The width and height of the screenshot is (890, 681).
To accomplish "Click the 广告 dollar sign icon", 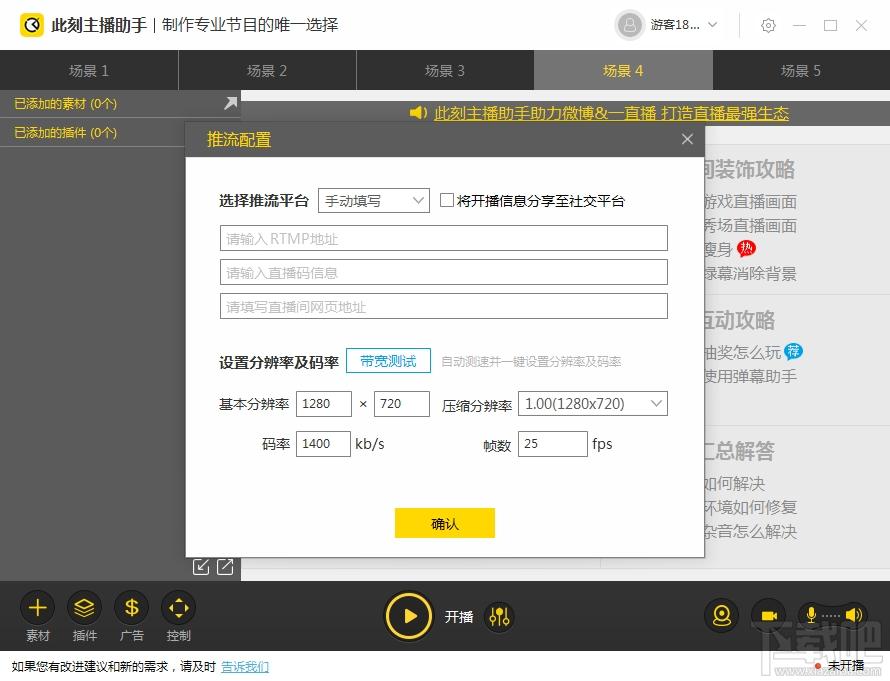I will pyautogui.click(x=131, y=607).
